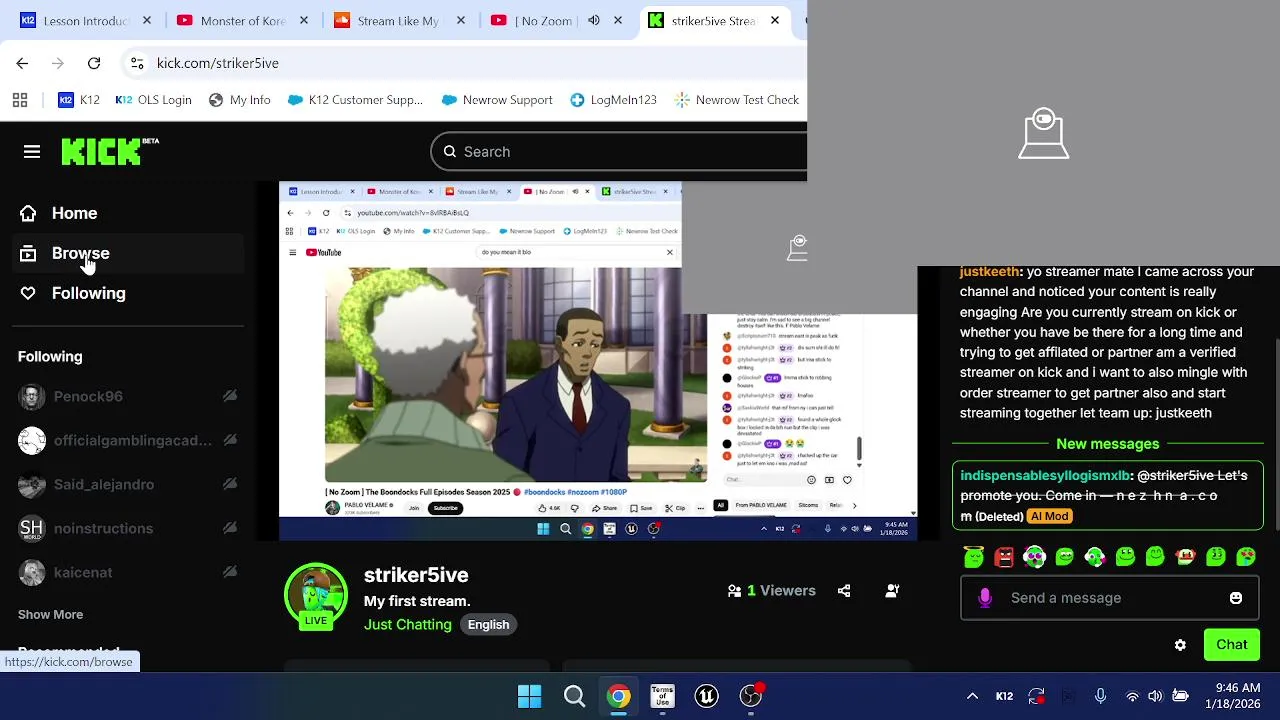The image size is (1280, 720).
Task: Insert the headphones emote with purple eyes
Action: tap(1034, 557)
